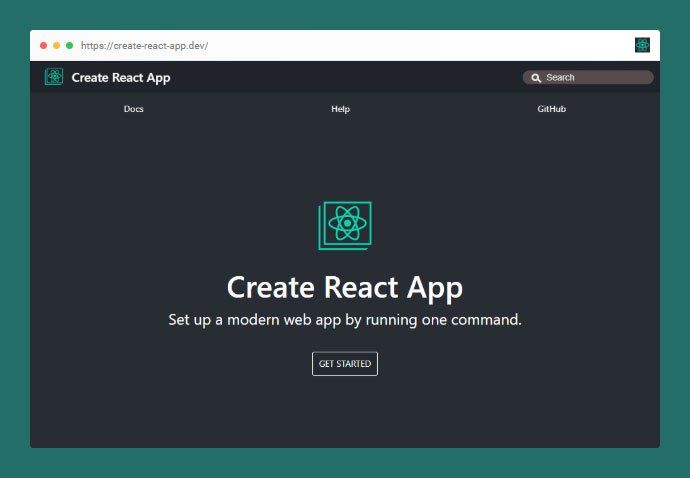The width and height of the screenshot is (690, 478).
Task: Click the Create React App navbar logo icon
Action: [54, 77]
